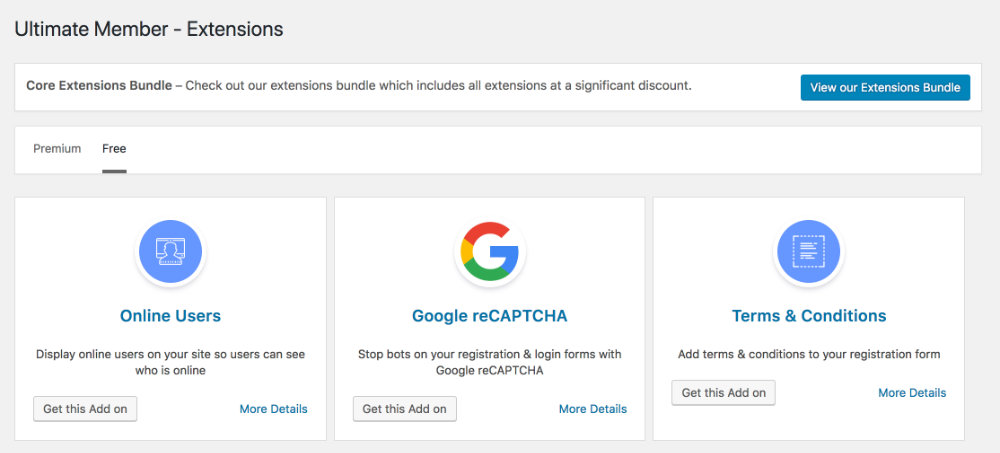Open the Google reCAPTCHA title link

490,316
